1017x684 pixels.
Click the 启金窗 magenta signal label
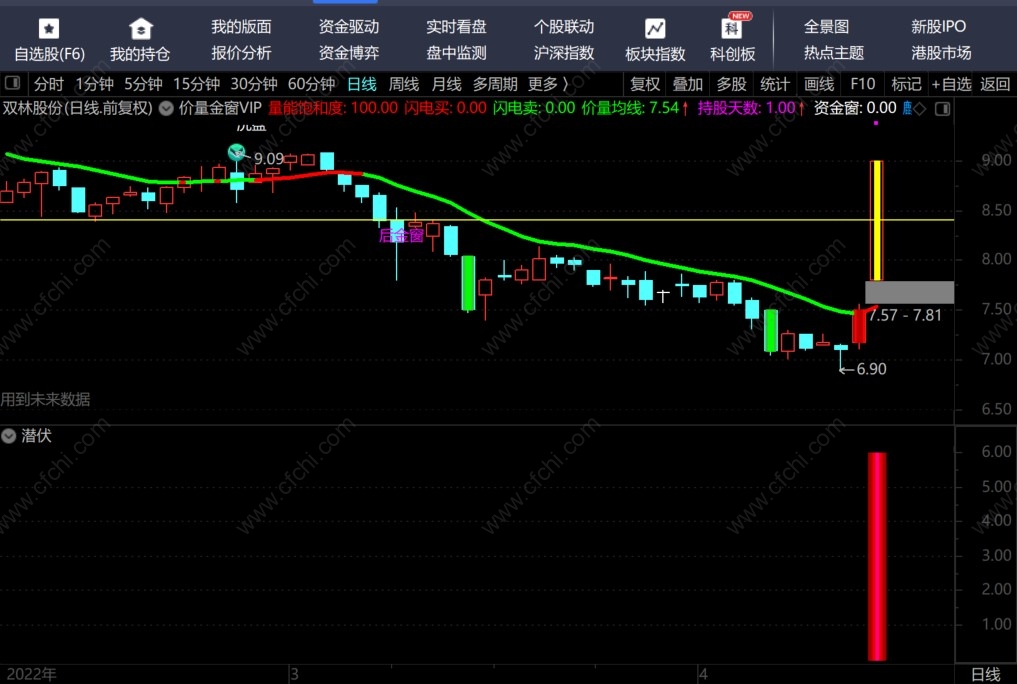(401, 235)
